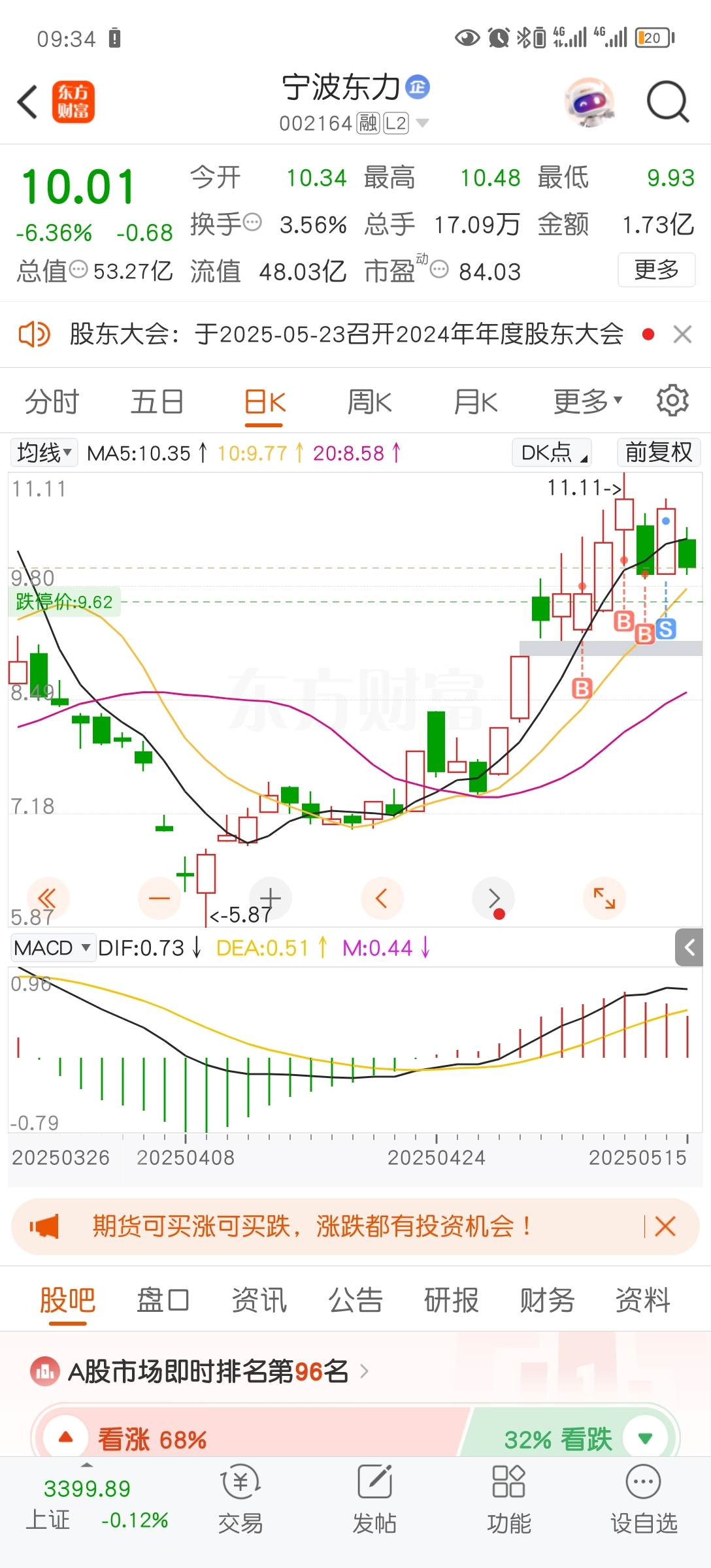Screen dimensions: 711x1568
Task: Select the 股吧 tab
Action: pyautogui.click(x=67, y=1300)
